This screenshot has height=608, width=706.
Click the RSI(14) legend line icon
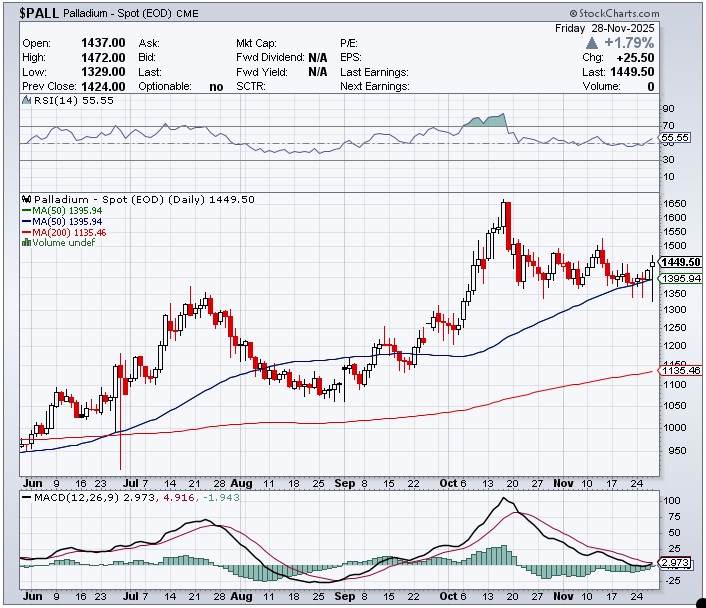[x=26, y=102]
